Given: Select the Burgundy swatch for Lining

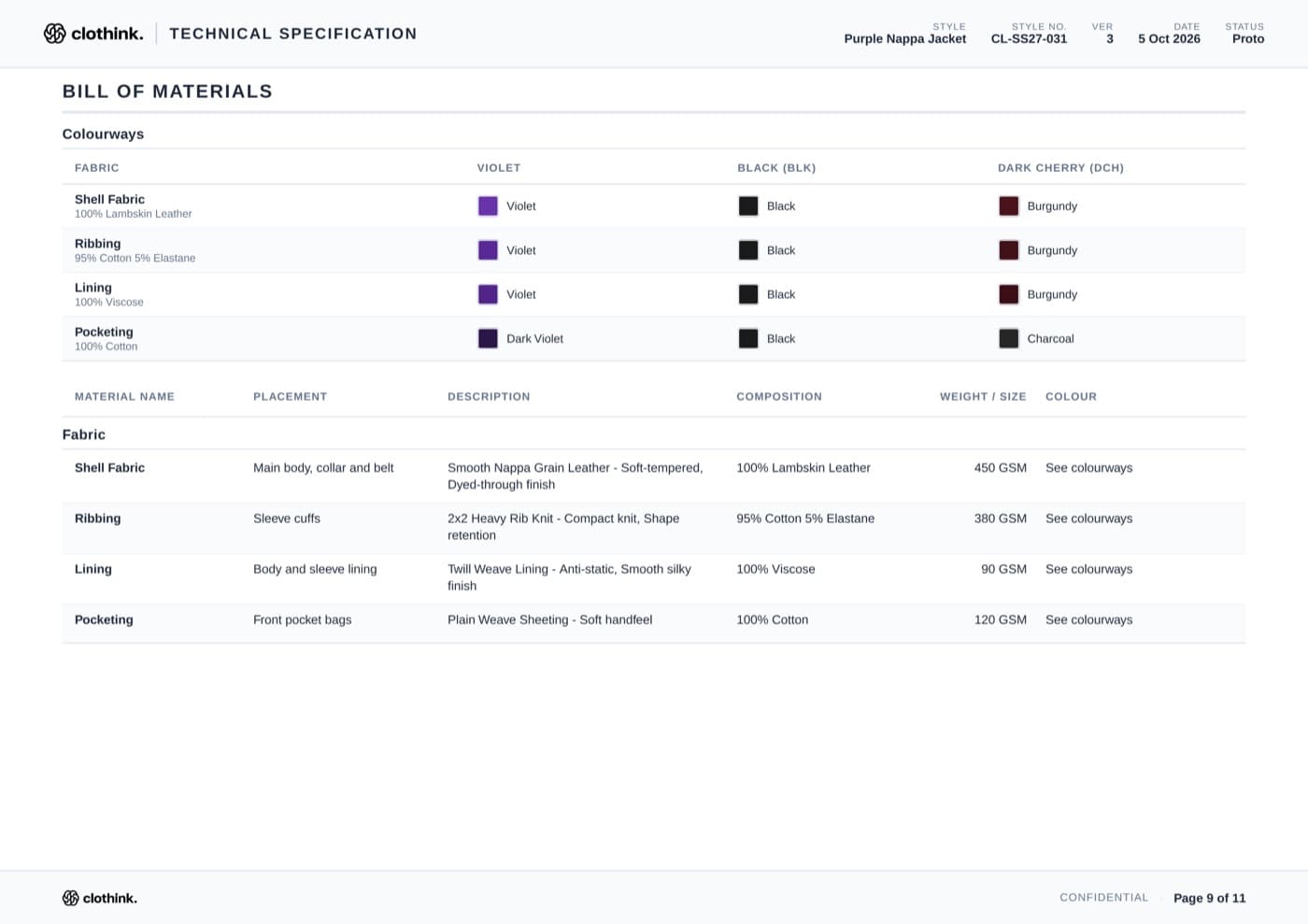Looking at the screenshot, I should tap(1009, 294).
